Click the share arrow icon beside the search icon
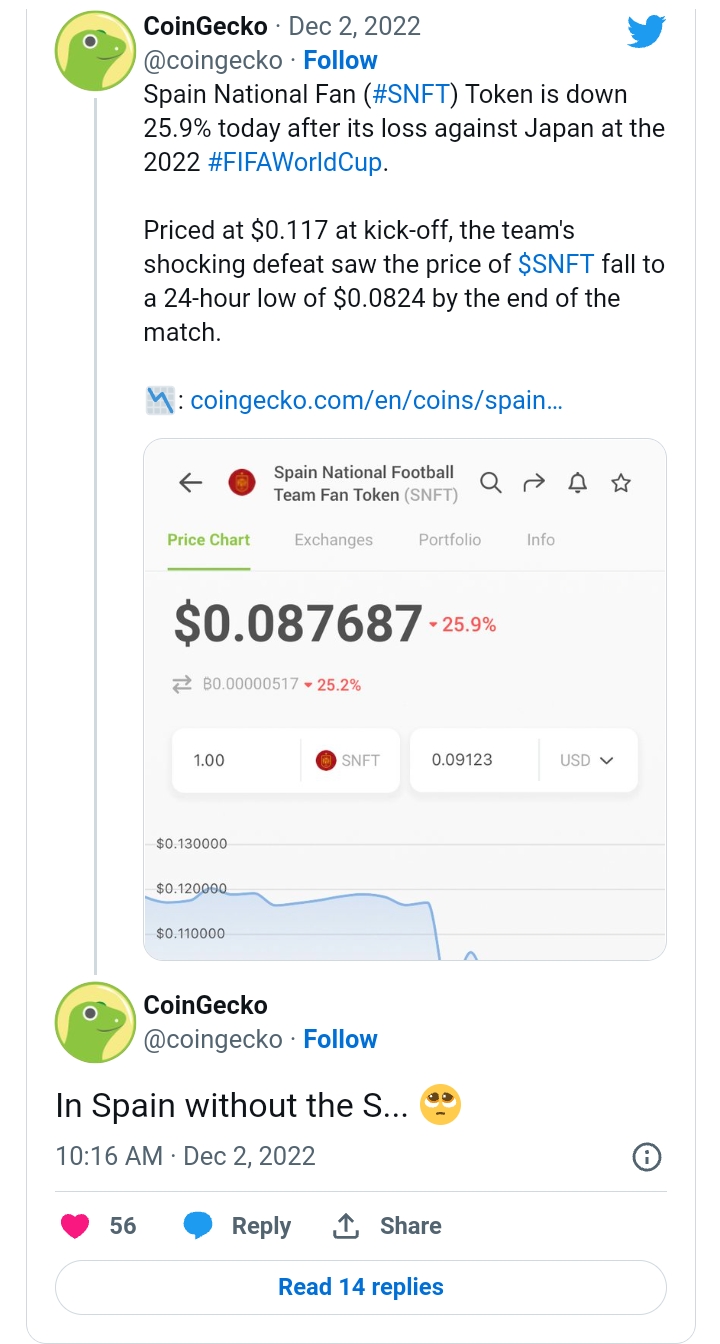This screenshot has height=1344, width=720. [534, 484]
